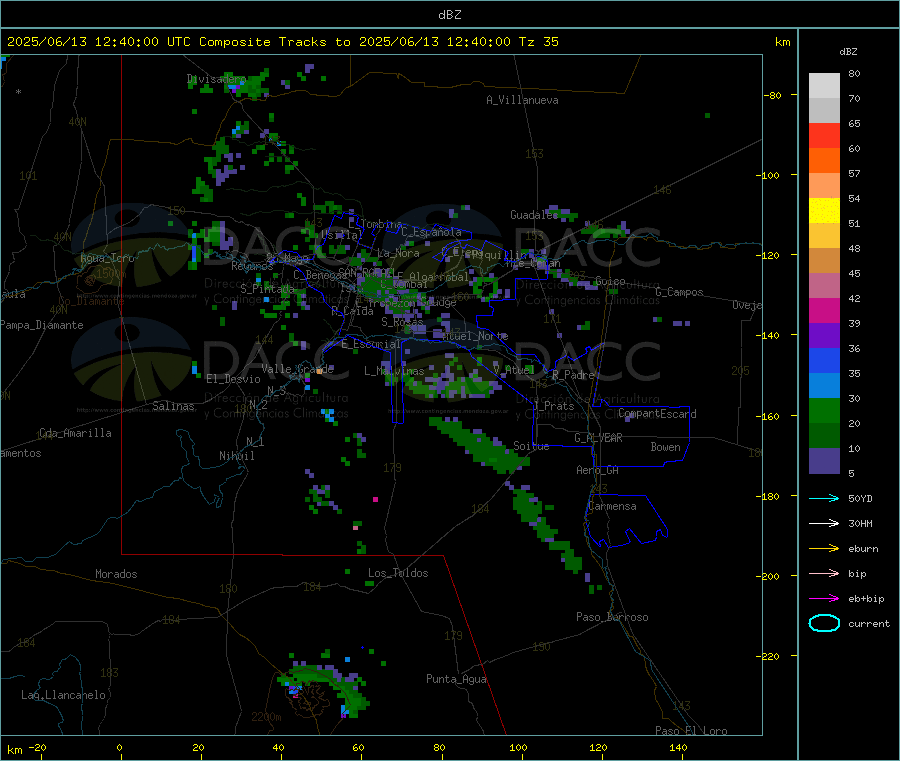Click the 'Carmensa' location label
Screen dimensions: 900x761
(612, 506)
